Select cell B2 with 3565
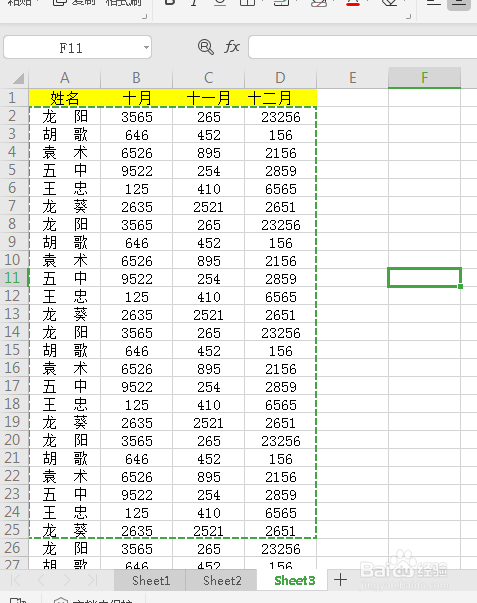The image size is (477, 603). [x=137, y=116]
